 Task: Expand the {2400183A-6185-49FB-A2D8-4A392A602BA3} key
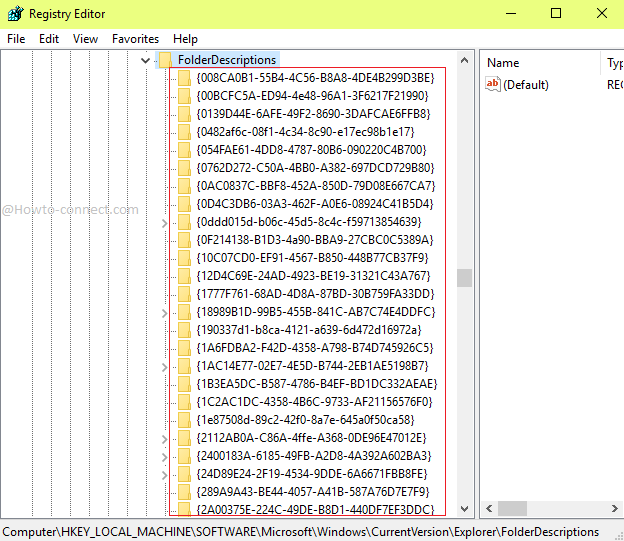pyautogui.click(x=164, y=457)
